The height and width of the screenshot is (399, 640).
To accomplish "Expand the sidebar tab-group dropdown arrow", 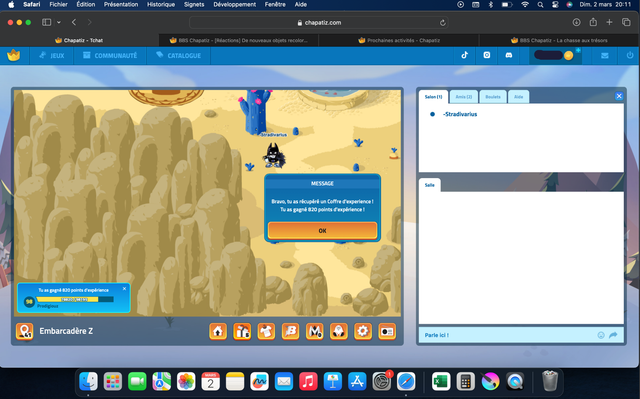I will tap(59, 22).
